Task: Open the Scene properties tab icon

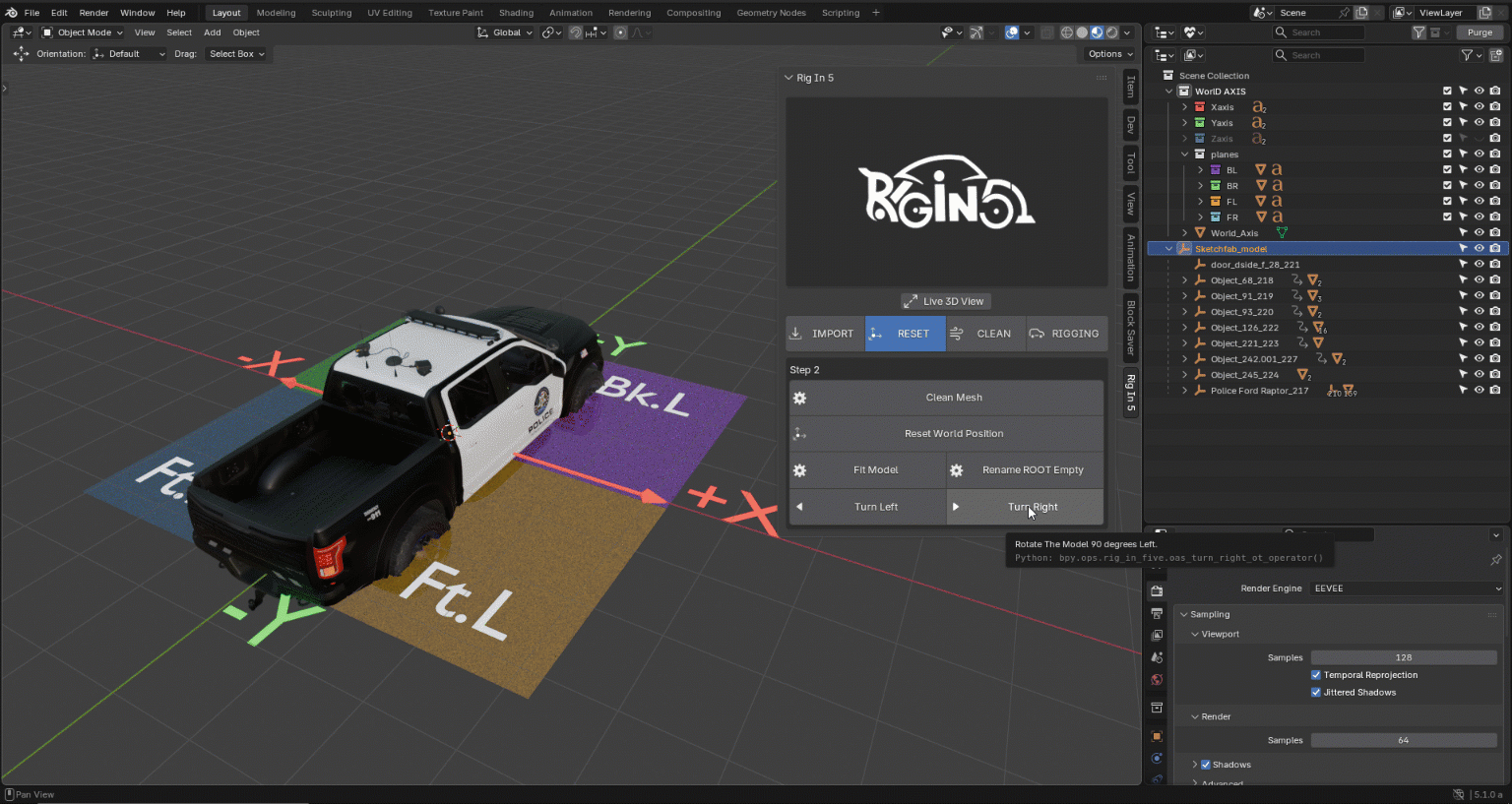Action: point(1157,657)
